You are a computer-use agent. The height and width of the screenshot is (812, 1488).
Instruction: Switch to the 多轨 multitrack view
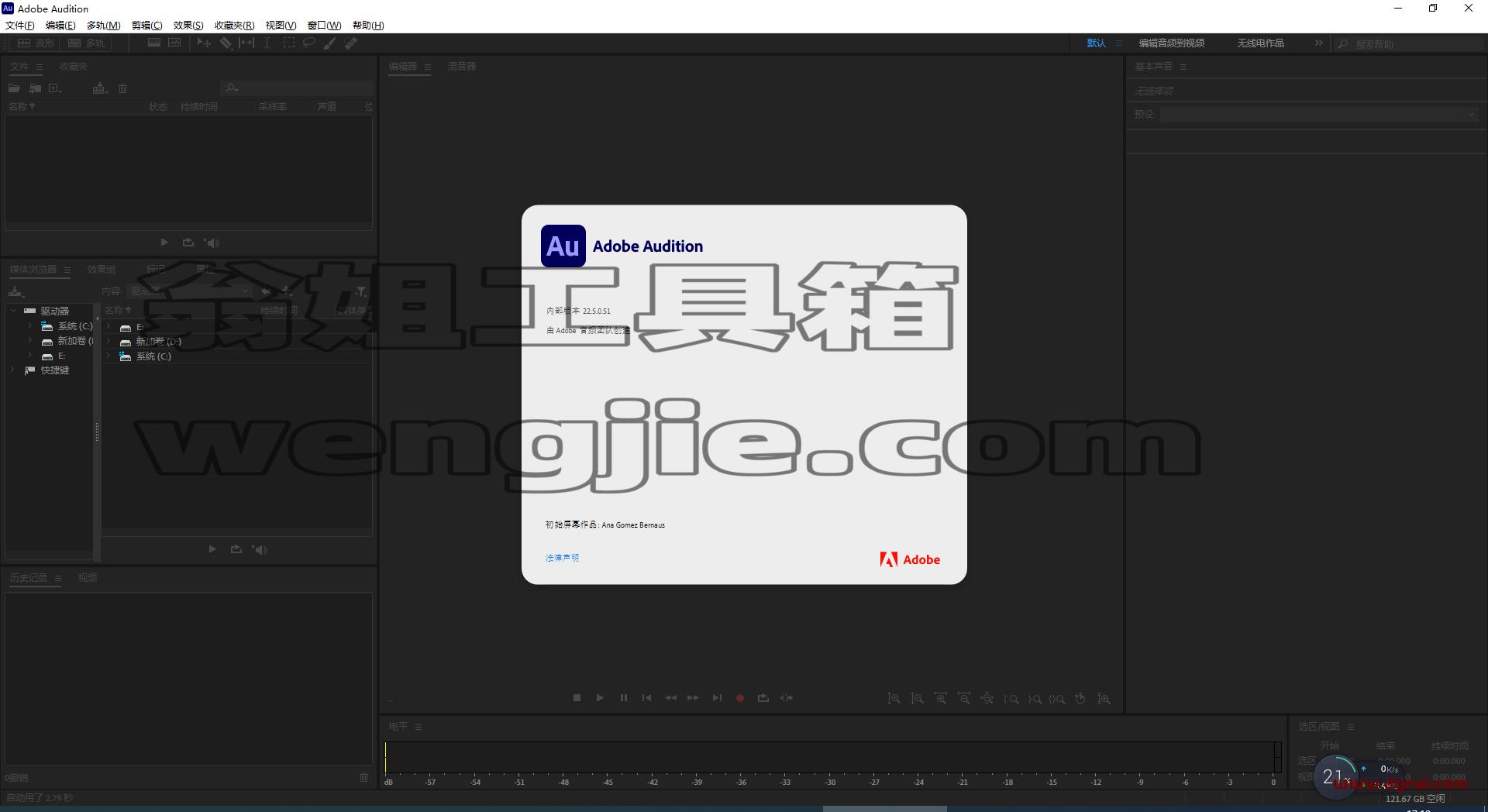click(86, 43)
